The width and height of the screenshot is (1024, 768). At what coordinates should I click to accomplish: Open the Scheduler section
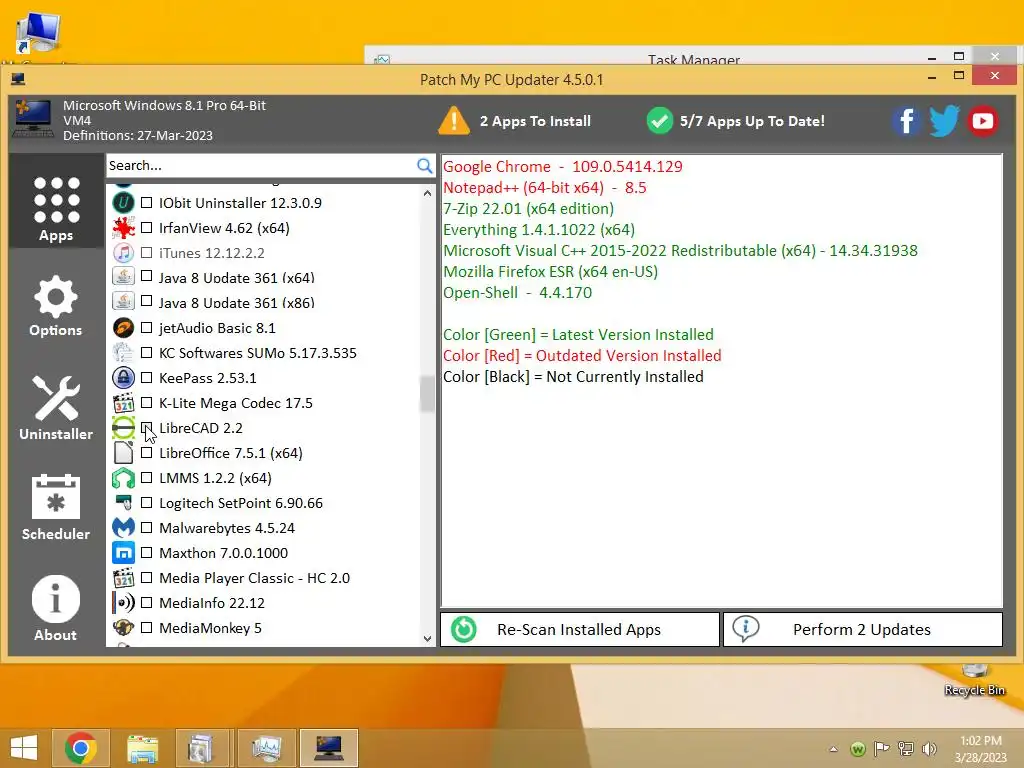click(x=56, y=507)
